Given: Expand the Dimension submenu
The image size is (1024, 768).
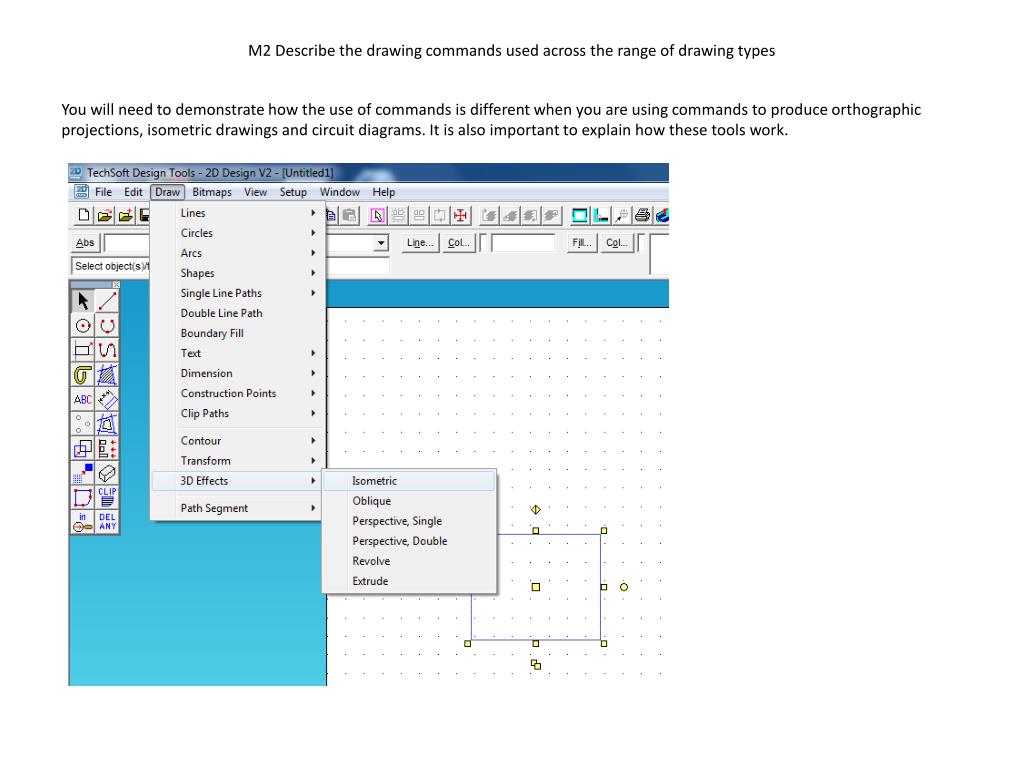Looking at the screenshot, I should coord(238,374).
